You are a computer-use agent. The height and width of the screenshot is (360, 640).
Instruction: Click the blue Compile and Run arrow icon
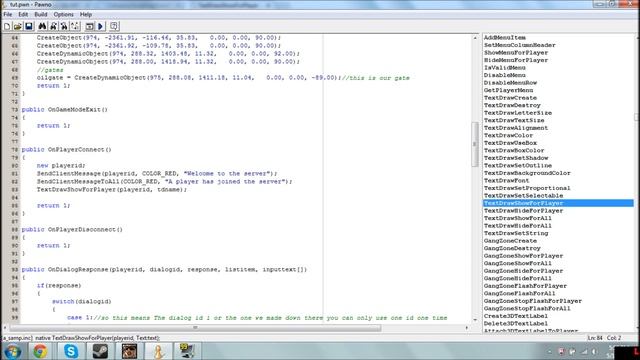coord(100,27)
